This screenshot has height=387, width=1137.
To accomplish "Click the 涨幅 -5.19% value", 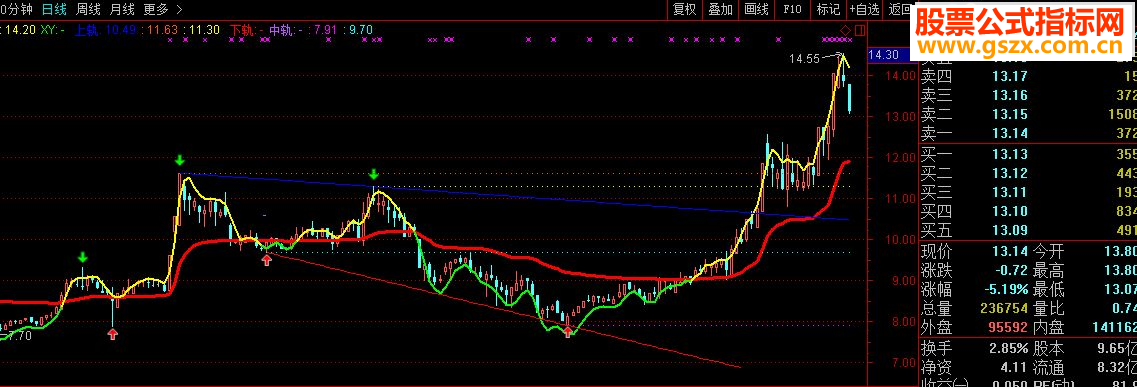I will [x=1005, y=290].
